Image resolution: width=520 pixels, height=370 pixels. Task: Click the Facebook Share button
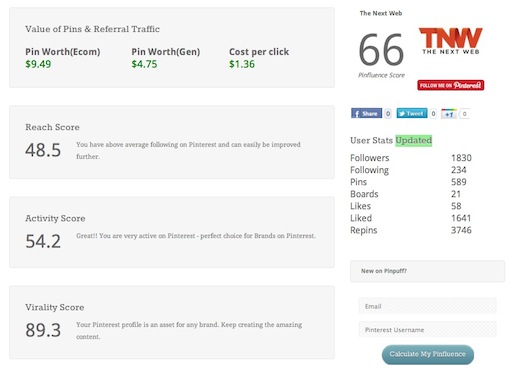366,113
